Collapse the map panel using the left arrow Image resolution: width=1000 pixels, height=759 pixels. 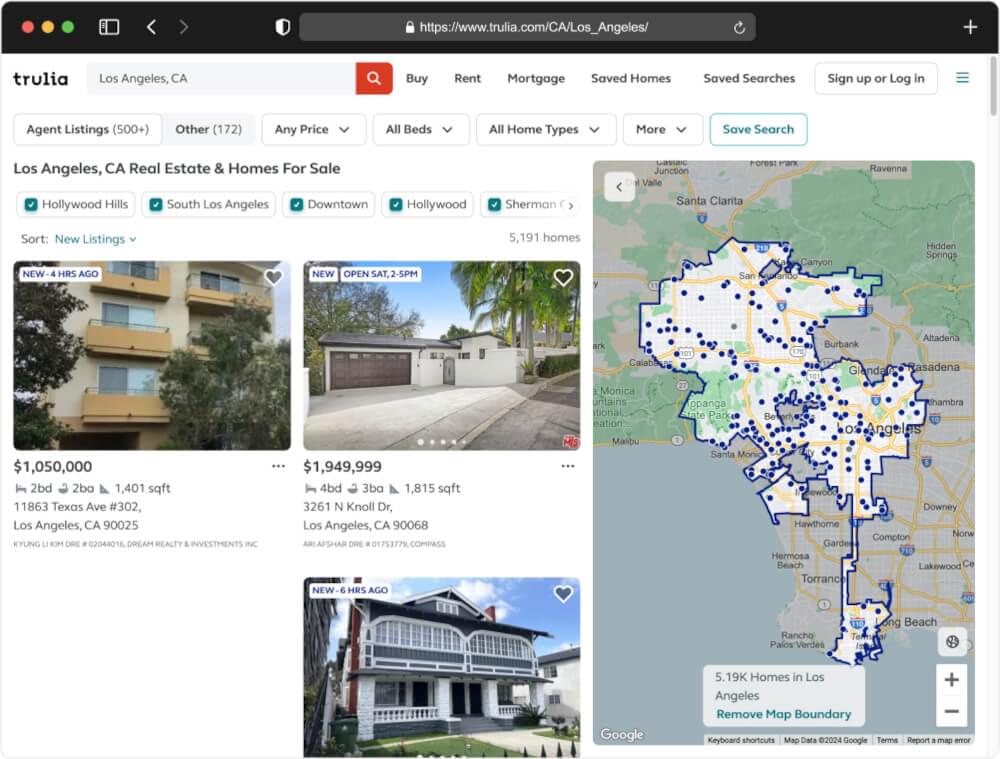pyautogui.click(x=618, y=186)
